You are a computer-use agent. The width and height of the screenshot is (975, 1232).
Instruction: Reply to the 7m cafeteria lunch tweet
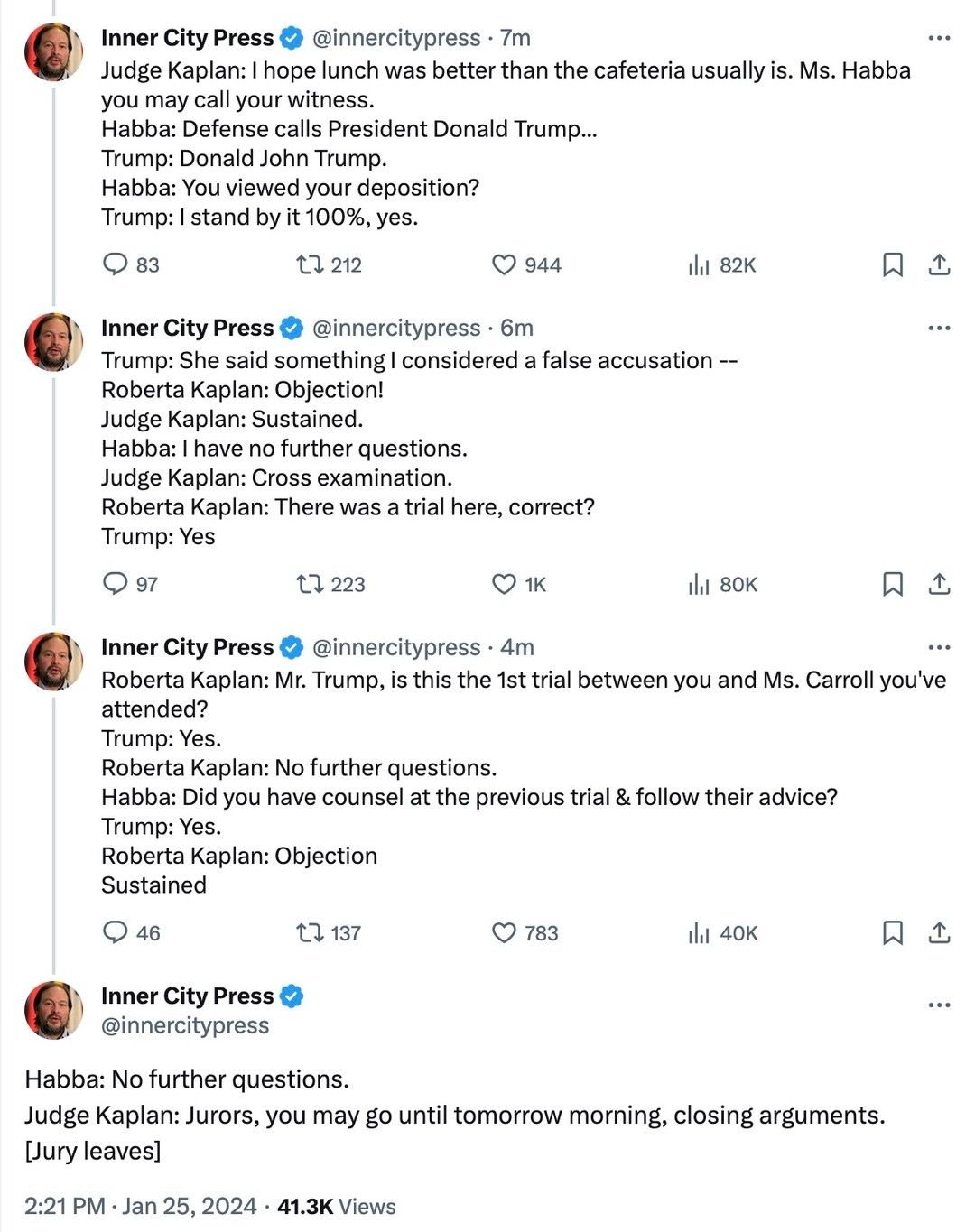[116, 264]
